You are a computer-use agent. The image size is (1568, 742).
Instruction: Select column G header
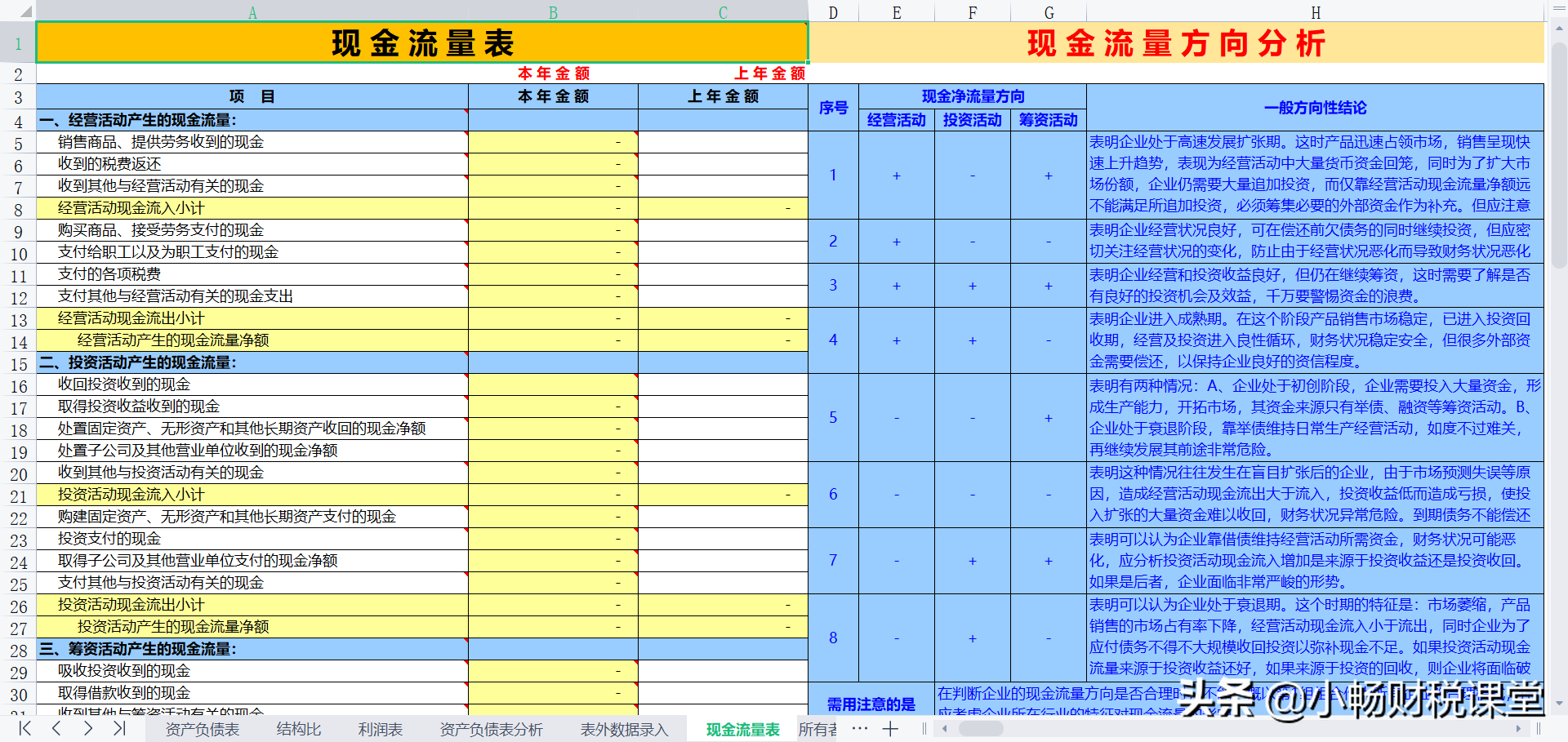coord(1049,11)
